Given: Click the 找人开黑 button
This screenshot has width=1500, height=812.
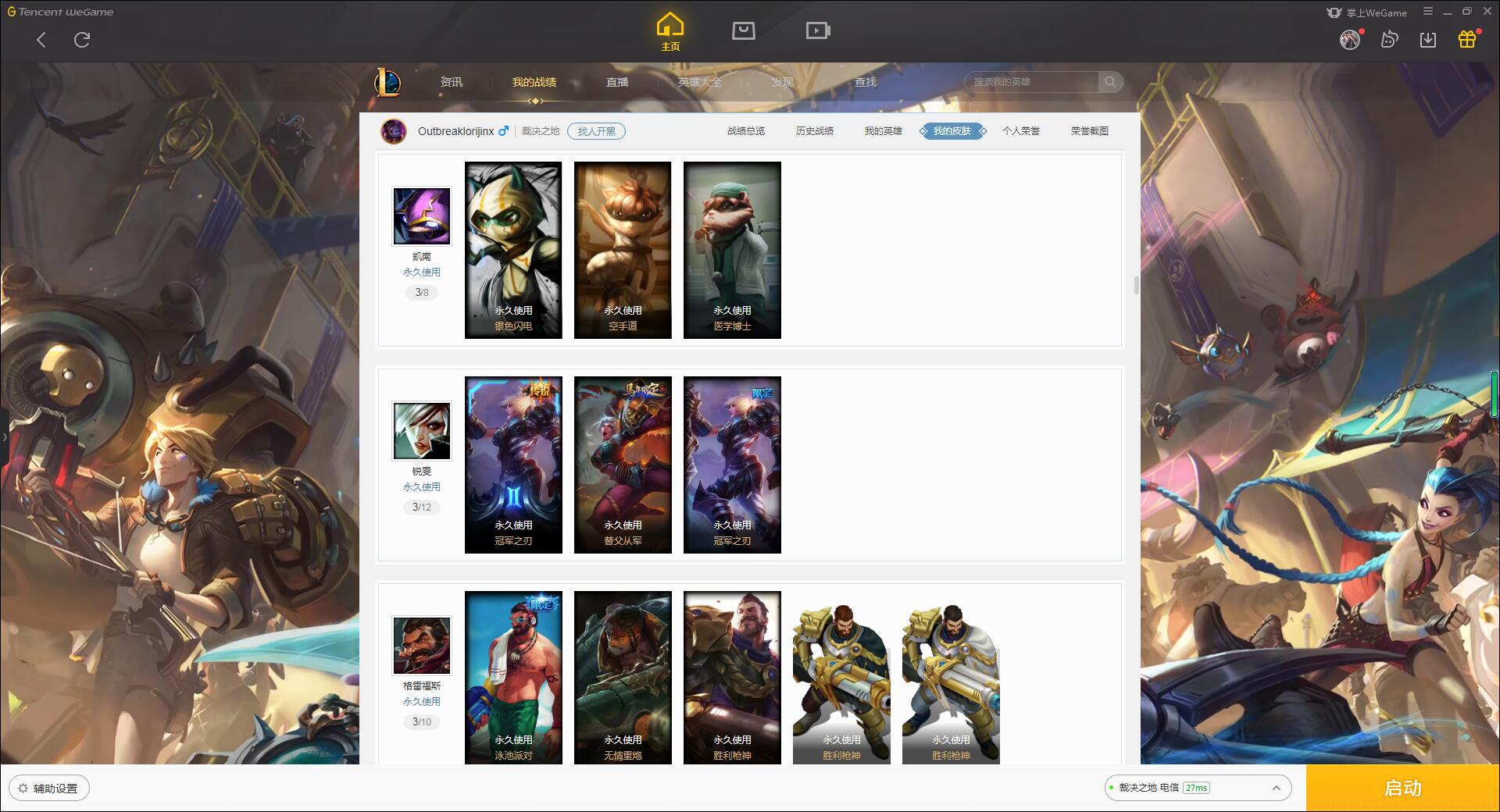Looking at the screenshot, I should coord(596,131).
